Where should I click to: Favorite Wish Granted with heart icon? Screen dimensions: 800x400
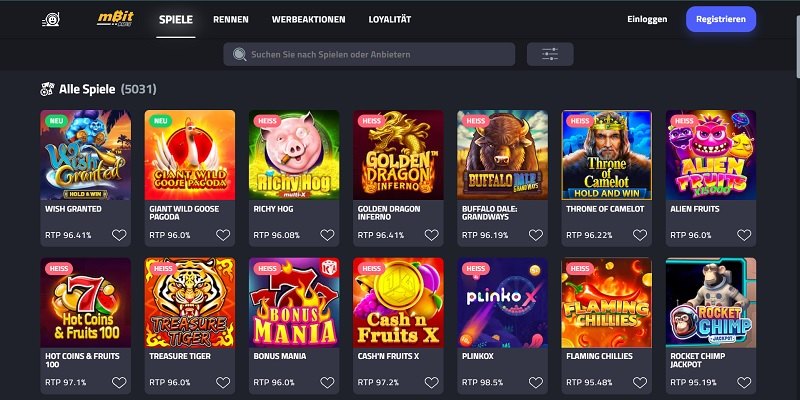(119, 235)
